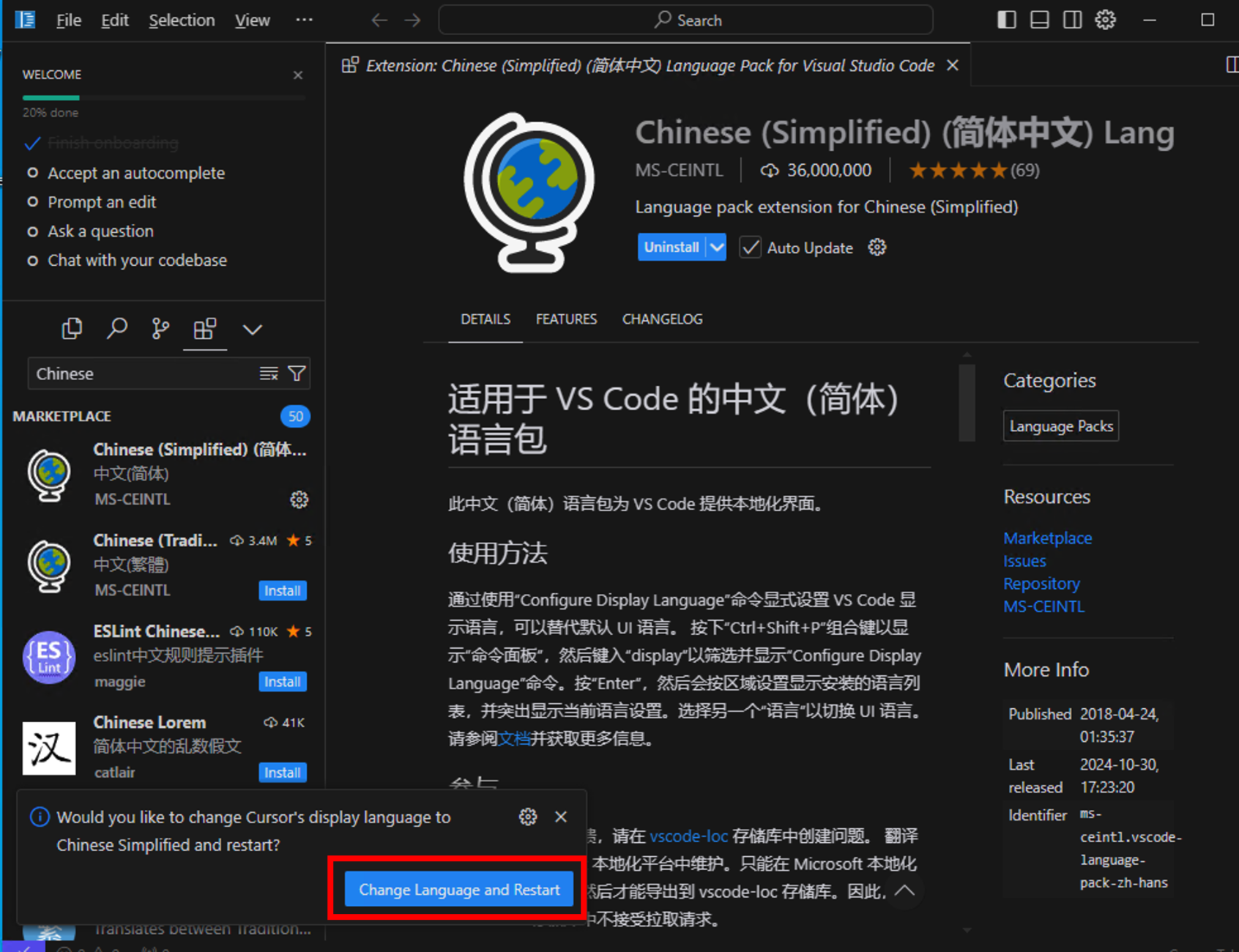Screen dimensions: 1239x952
Task: Select Ask a question step
Action: click(100, 231)
